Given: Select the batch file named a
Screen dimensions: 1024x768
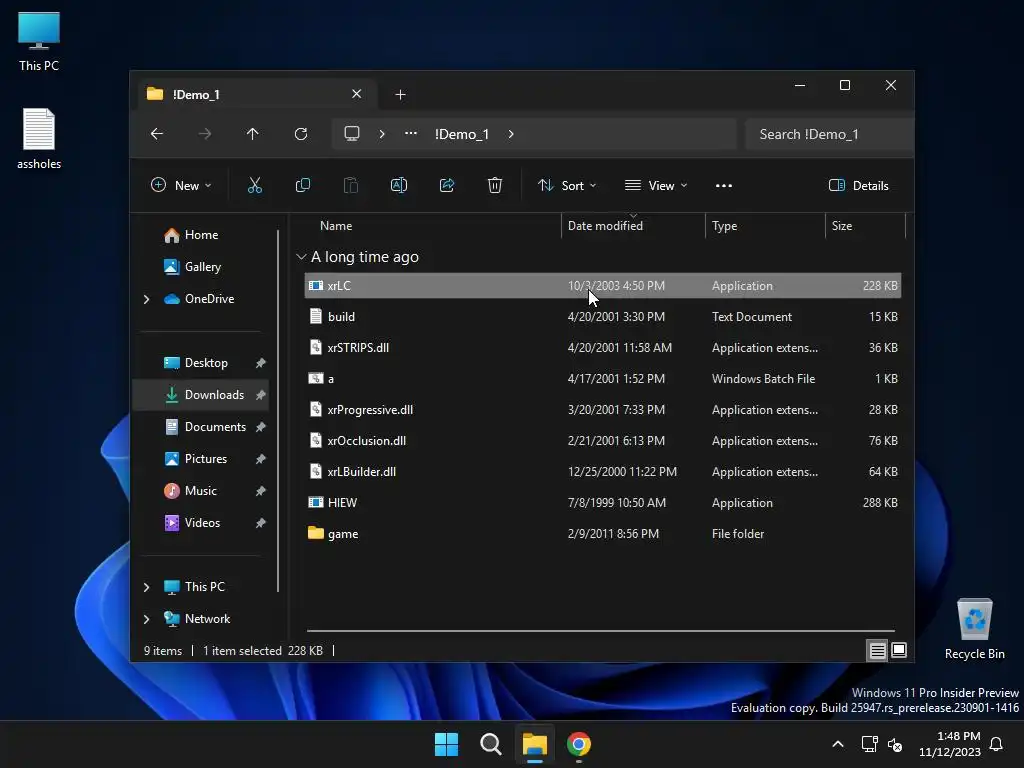Looking at the screenshot, I should tap(602, 379).
